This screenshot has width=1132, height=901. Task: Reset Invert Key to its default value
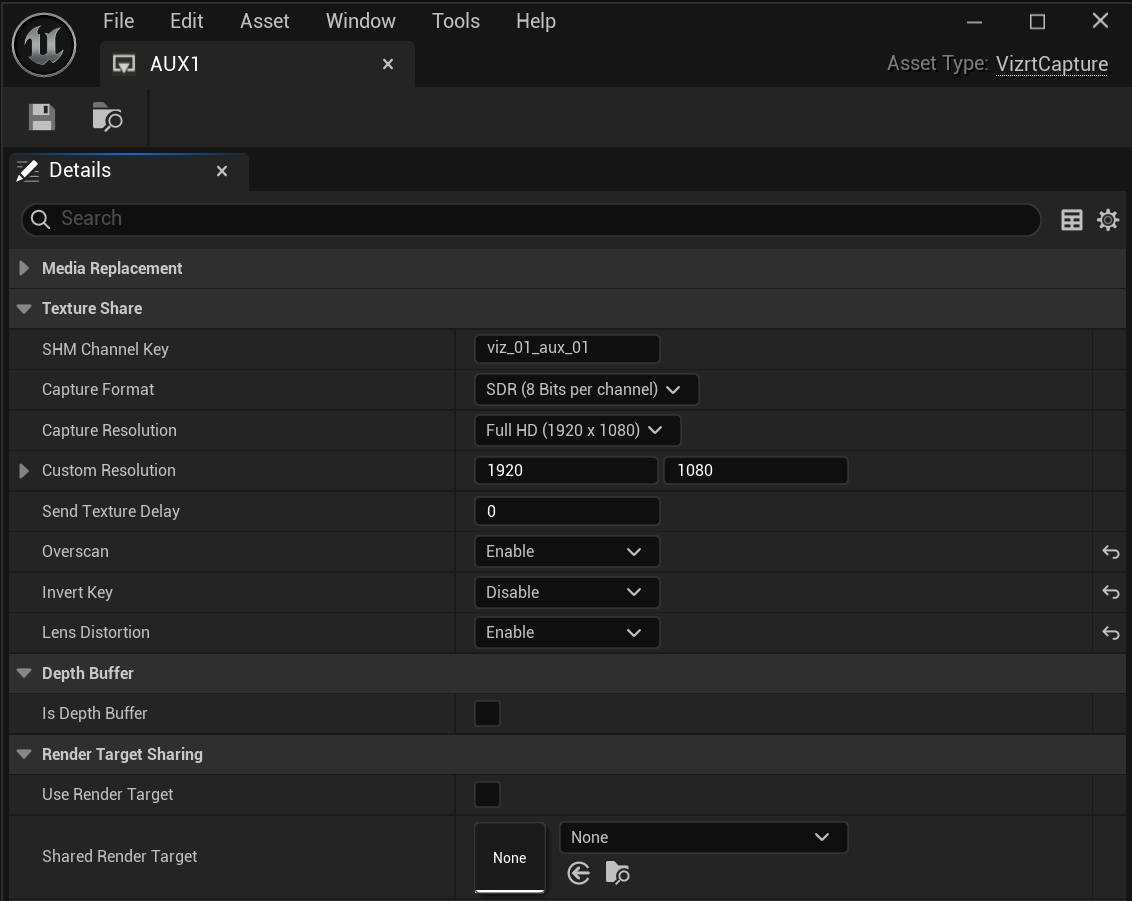(1110, 592)
